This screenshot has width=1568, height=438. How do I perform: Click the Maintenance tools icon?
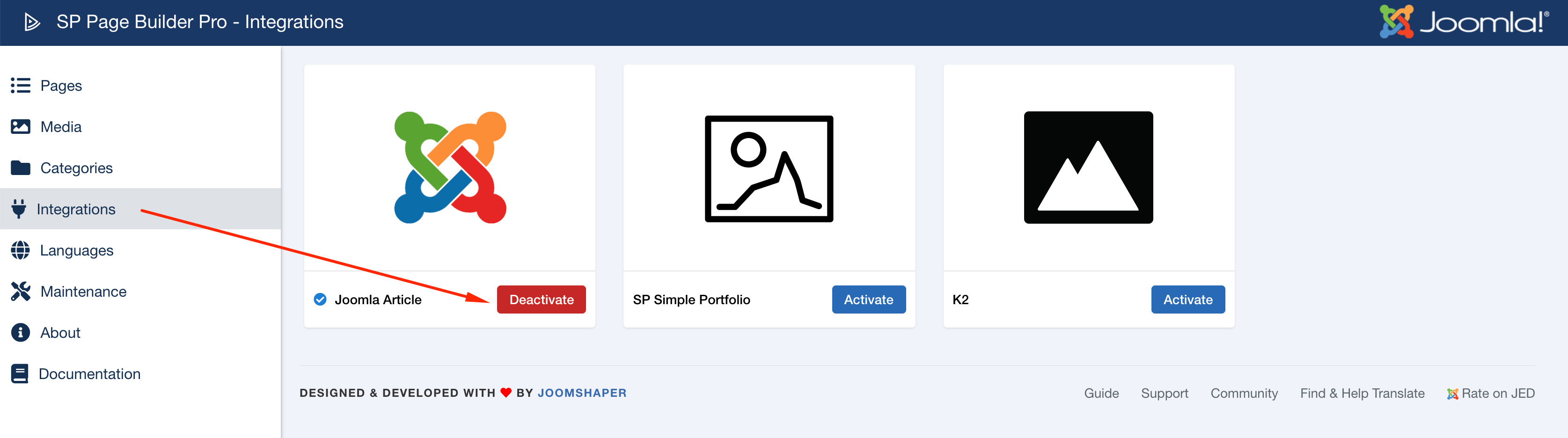click(20, 292)
